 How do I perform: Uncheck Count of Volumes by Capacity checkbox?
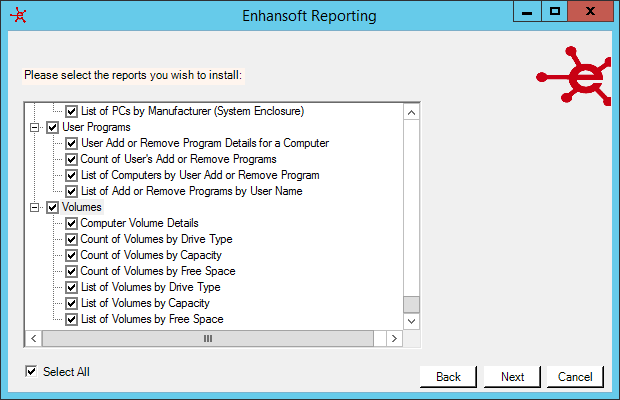point(71,255)
